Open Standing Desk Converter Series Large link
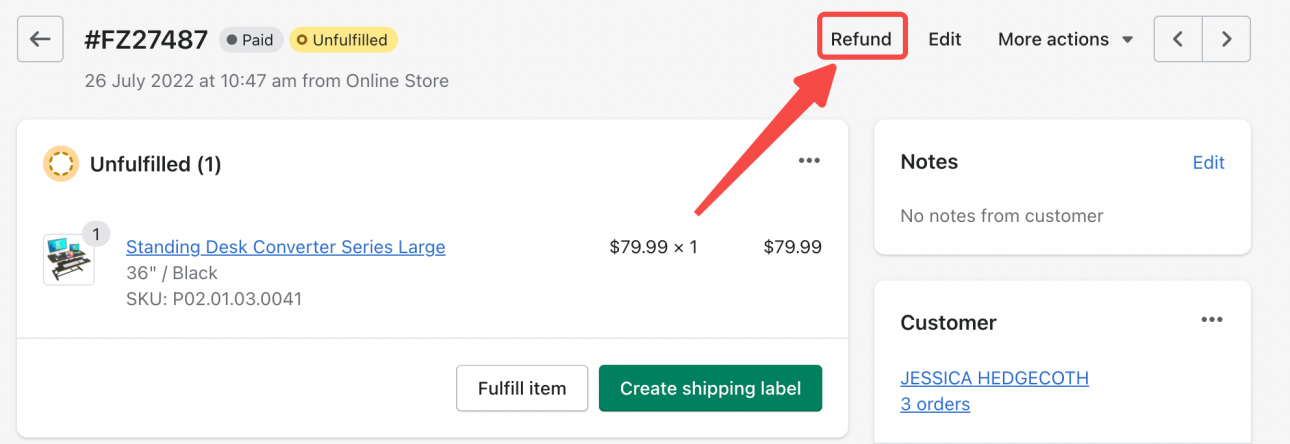 (x=285, y=247)
